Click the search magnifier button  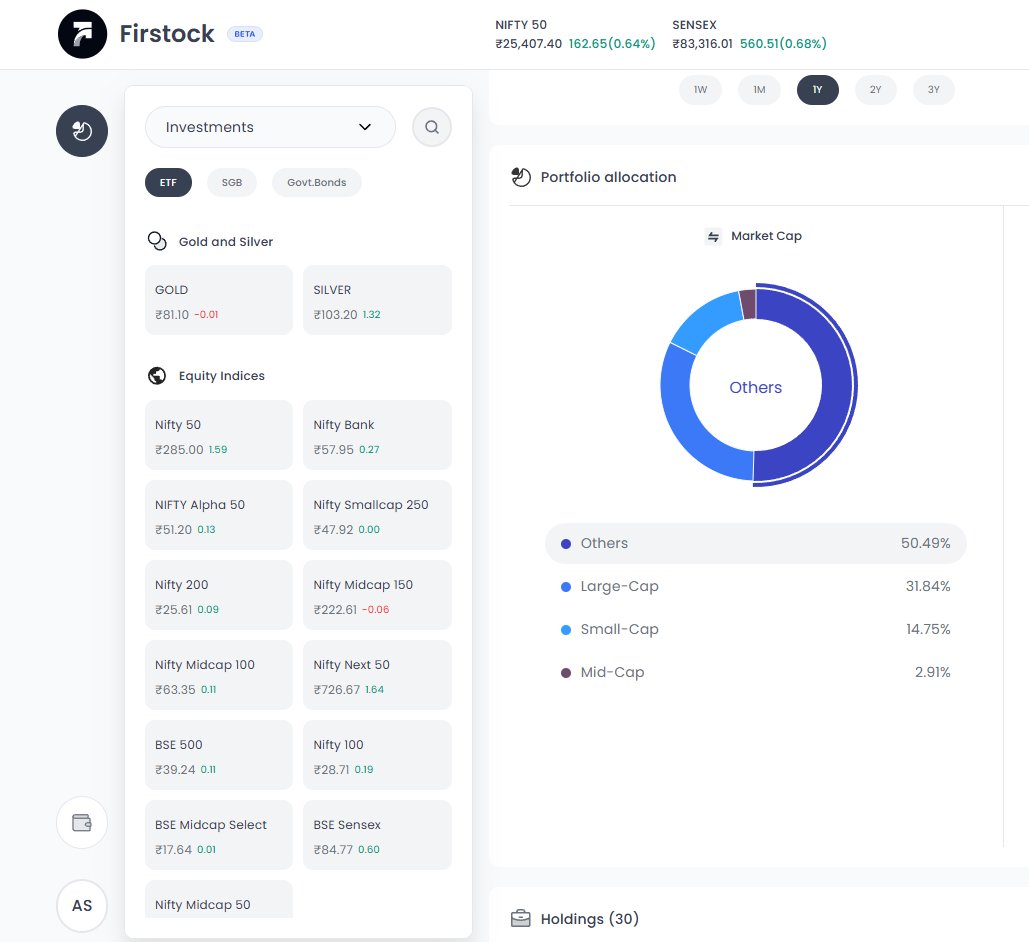tap(432, 127)
